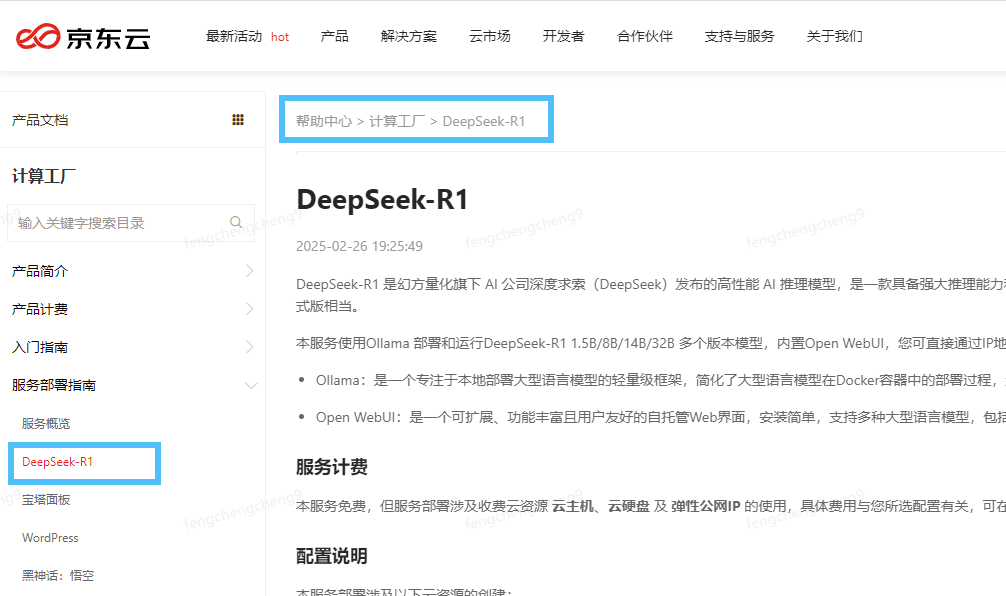This screenshot has width=1006, height=596.
Task: Expand the 产品简介 section
Action: 133,271
